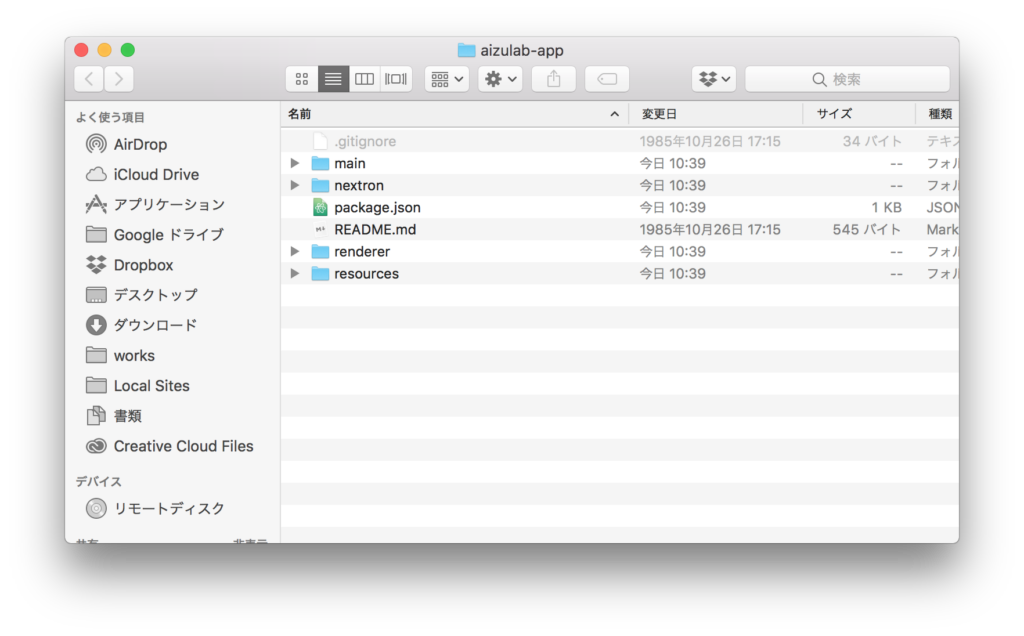Open AirDrop in the sidebar

[x=140, y=144]
